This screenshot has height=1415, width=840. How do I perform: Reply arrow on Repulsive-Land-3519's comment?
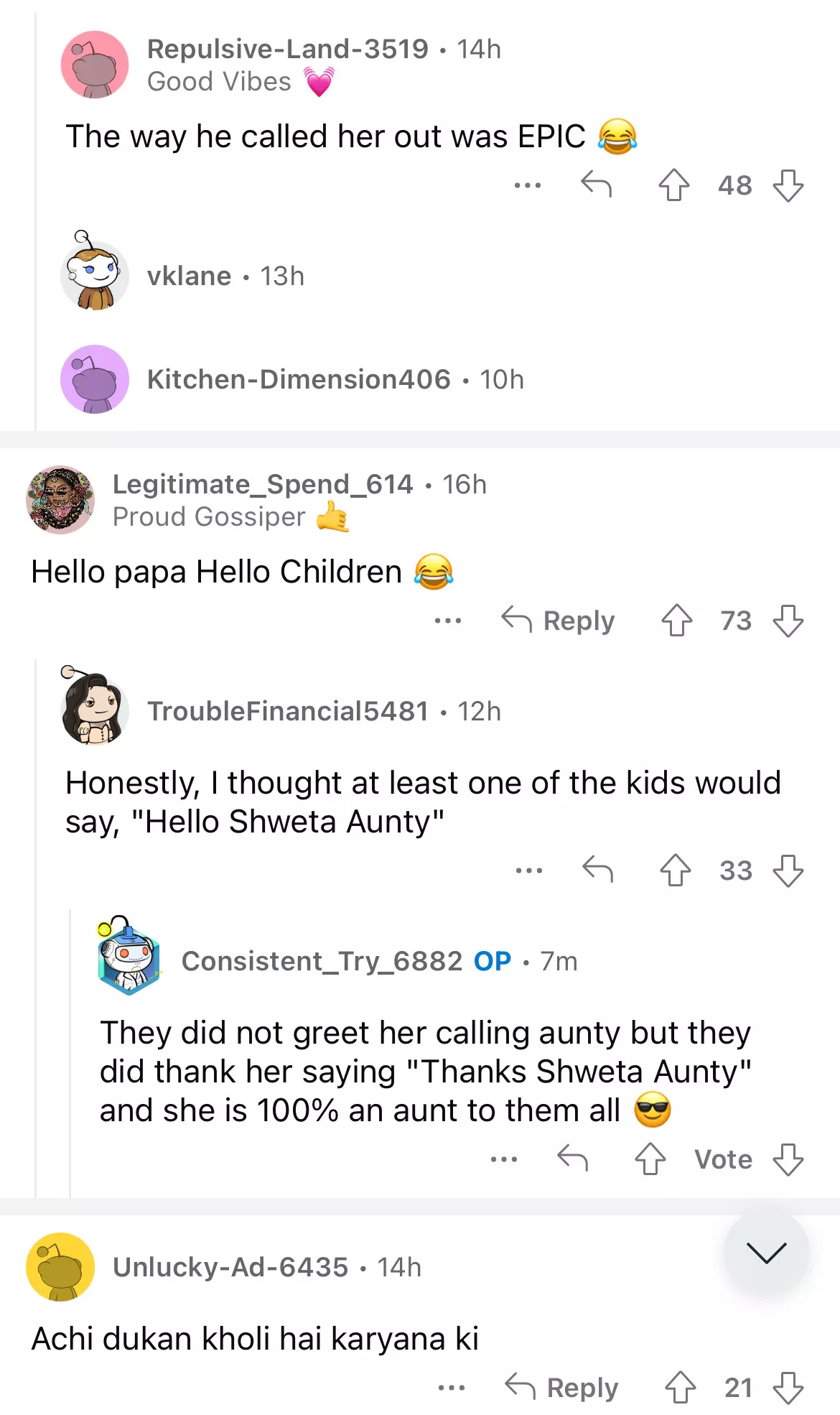(x=596, y=185)
